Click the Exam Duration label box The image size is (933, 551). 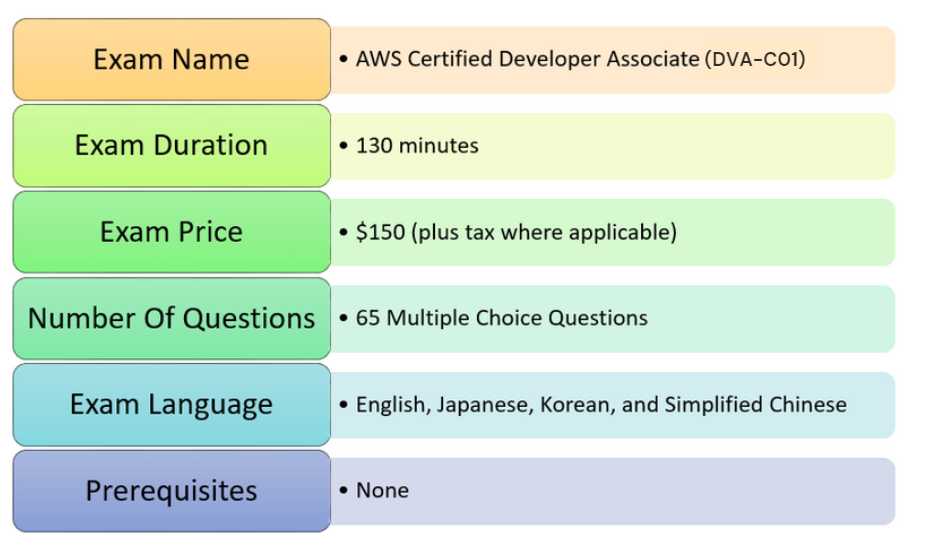(171, 146)
